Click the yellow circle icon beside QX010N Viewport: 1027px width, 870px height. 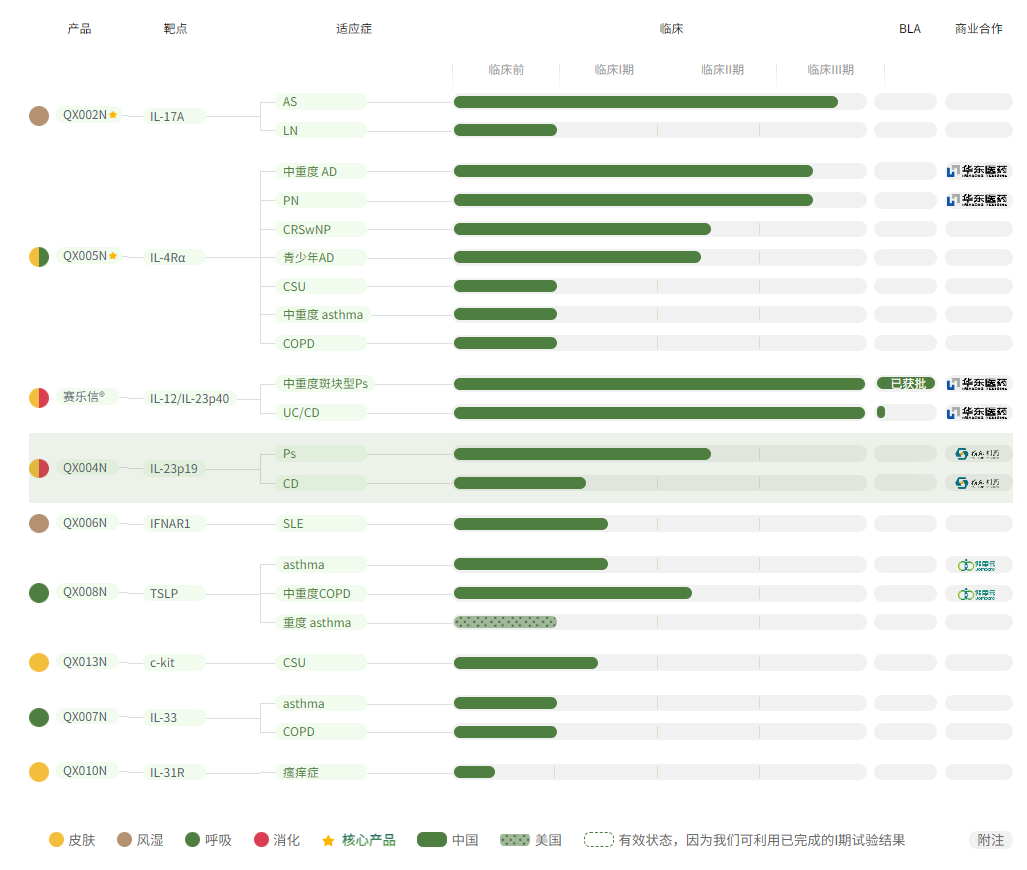39,772
